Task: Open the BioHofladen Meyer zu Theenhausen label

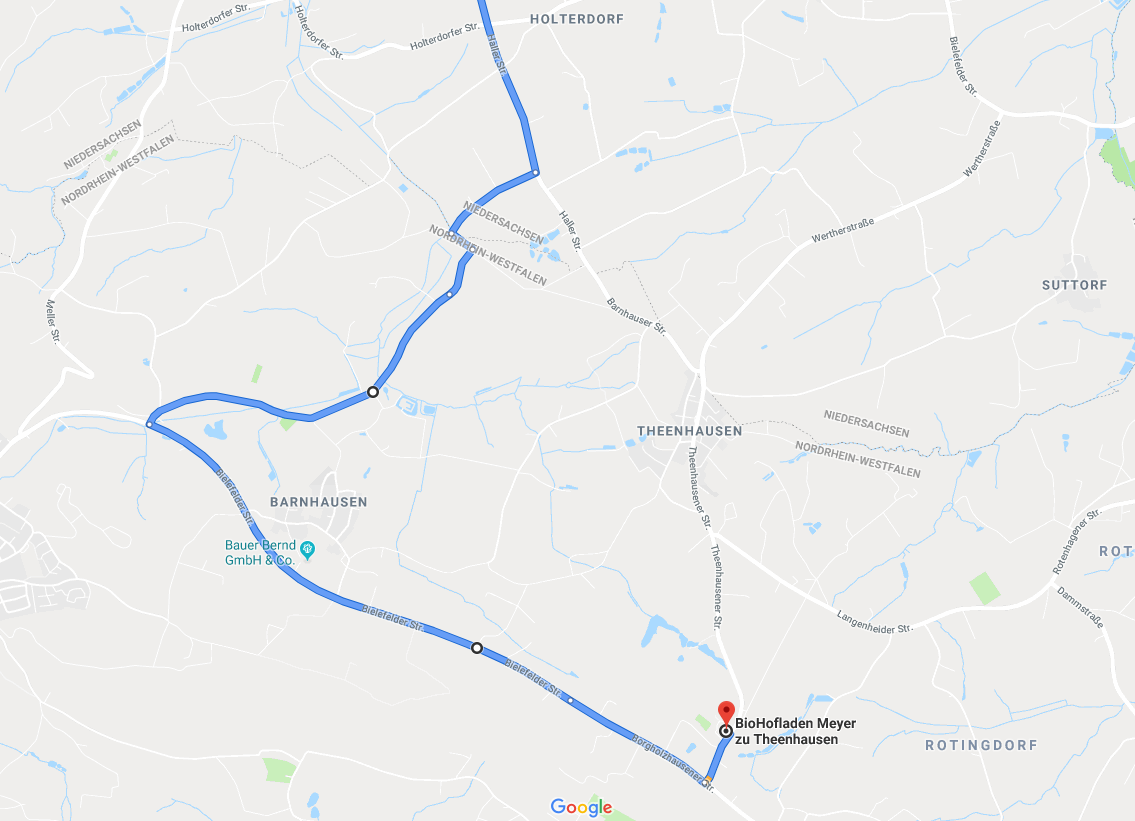Action: coord(795,731)
